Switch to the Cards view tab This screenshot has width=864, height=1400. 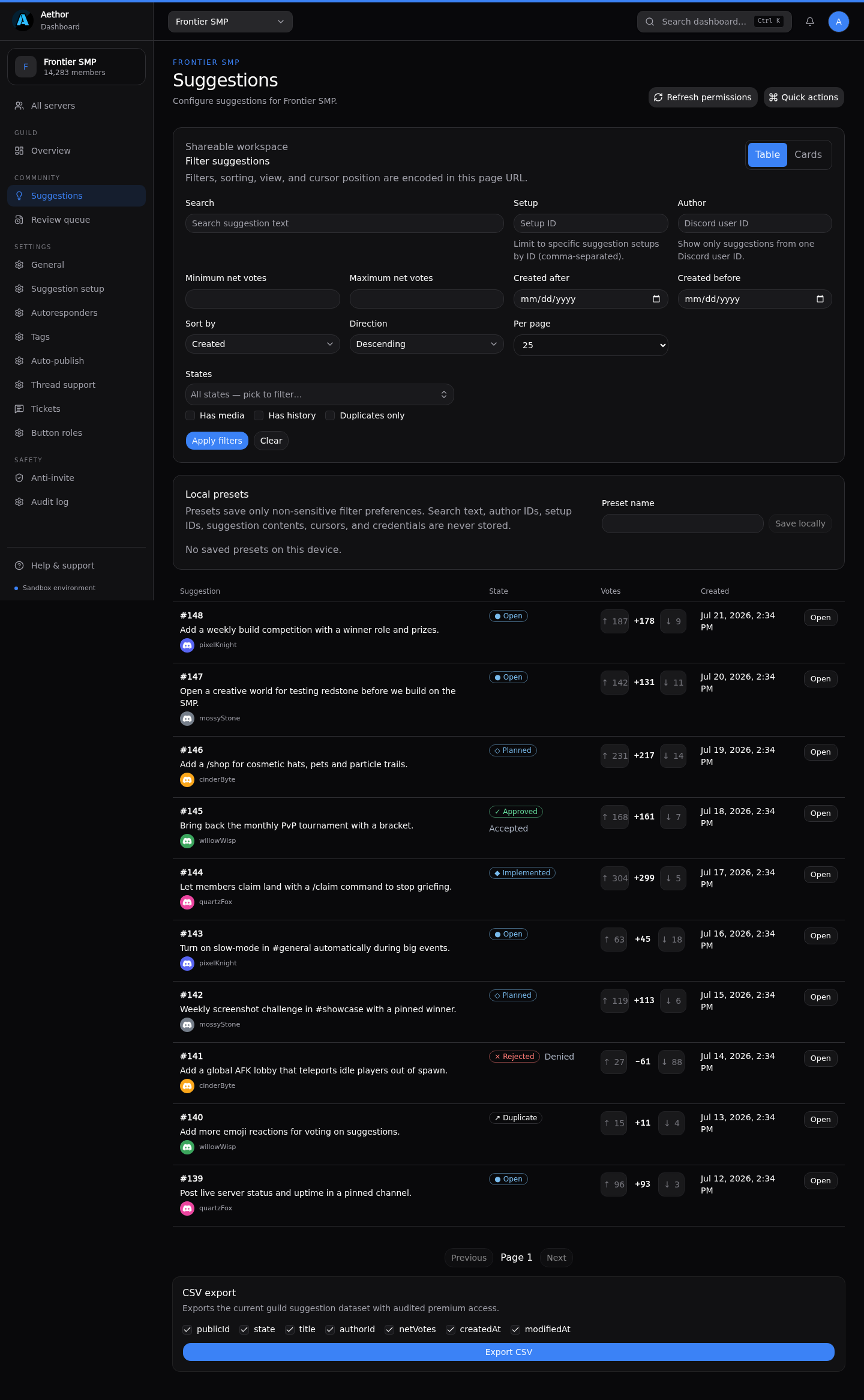808,155
